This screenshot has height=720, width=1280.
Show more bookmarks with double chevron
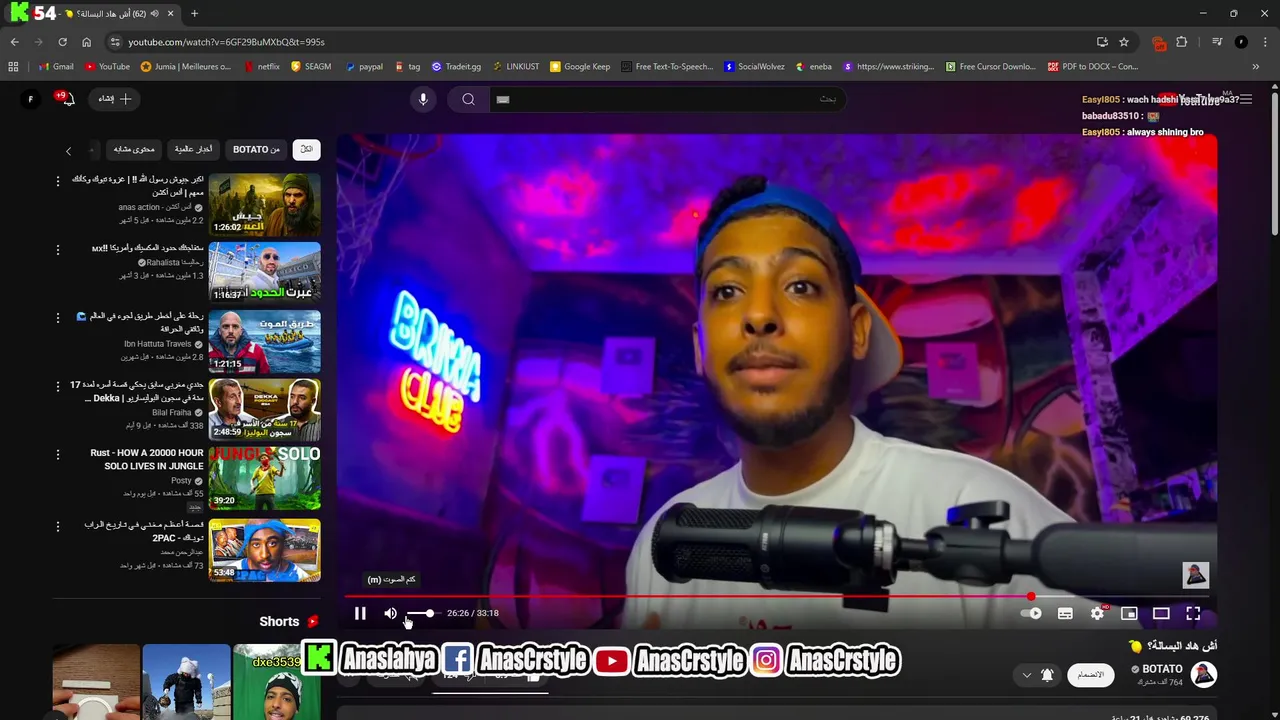click(1256, 67)
